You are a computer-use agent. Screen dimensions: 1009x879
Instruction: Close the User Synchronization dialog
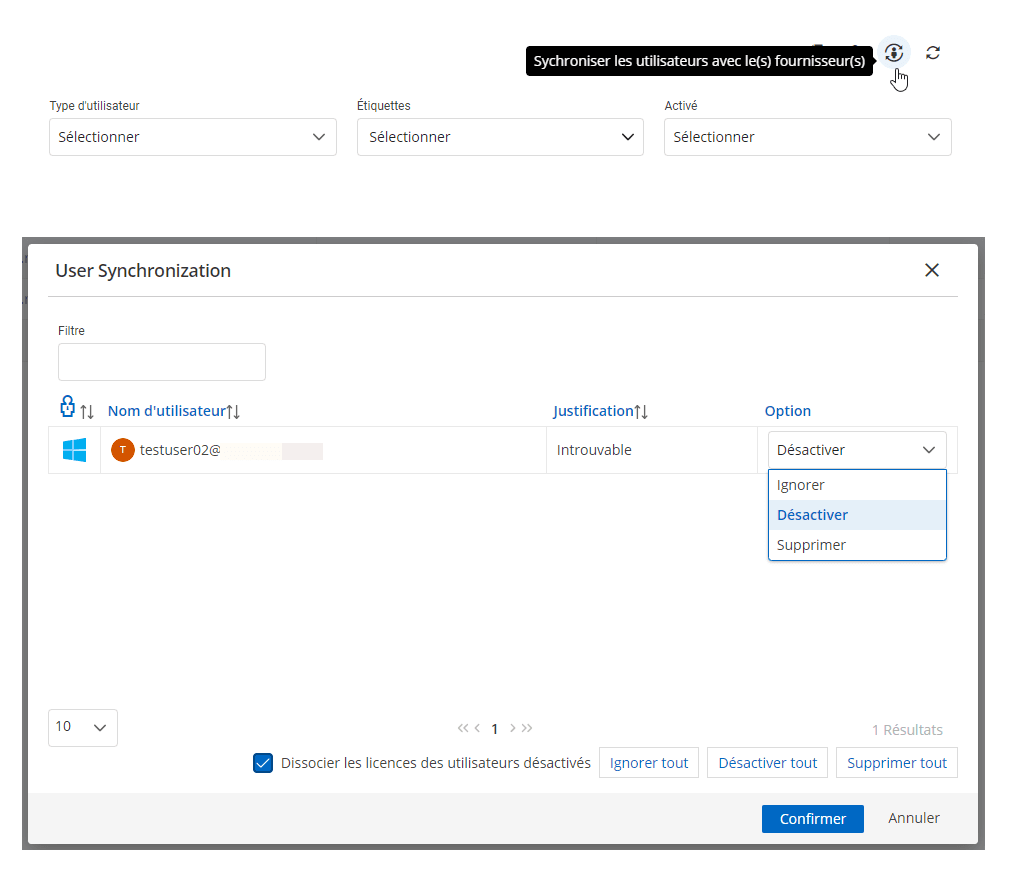[x=932, y=270]
